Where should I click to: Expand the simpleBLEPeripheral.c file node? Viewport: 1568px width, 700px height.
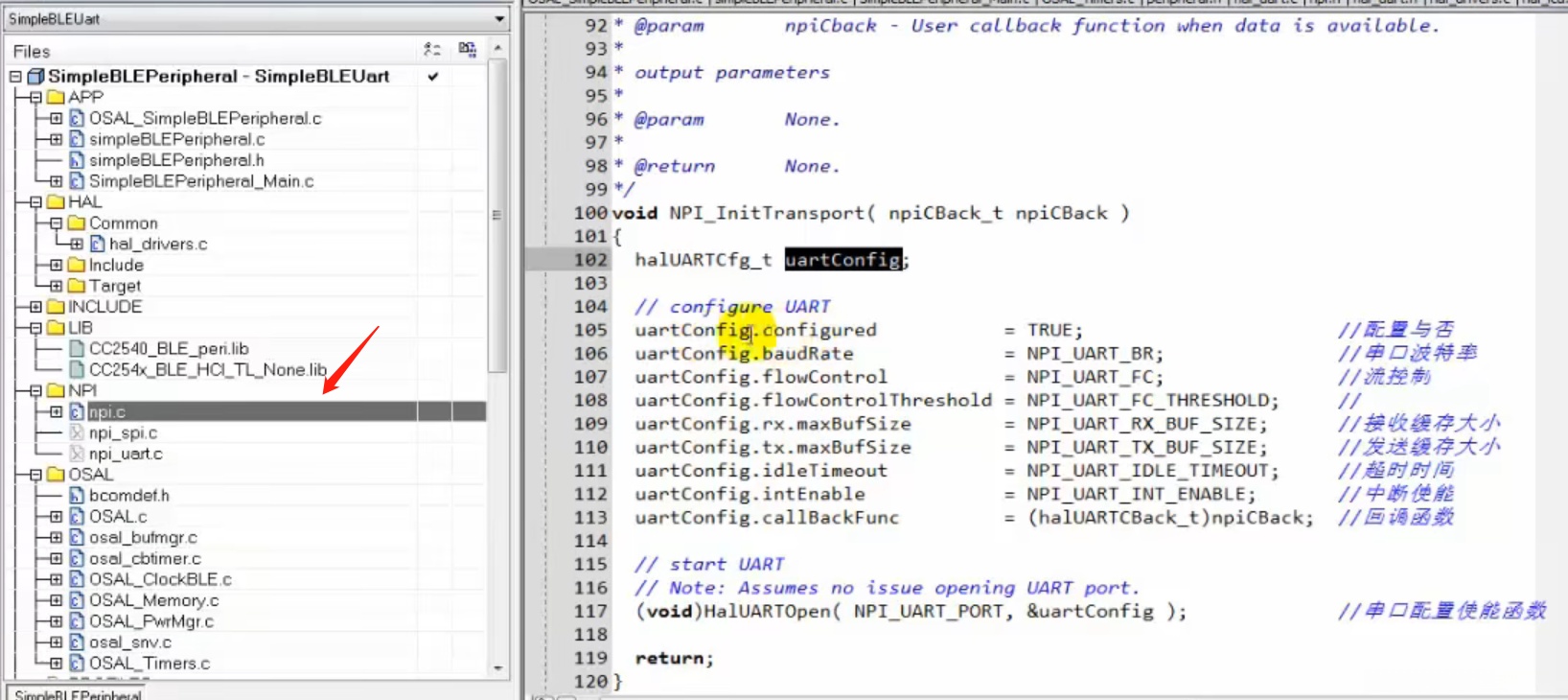pos(56,139)
